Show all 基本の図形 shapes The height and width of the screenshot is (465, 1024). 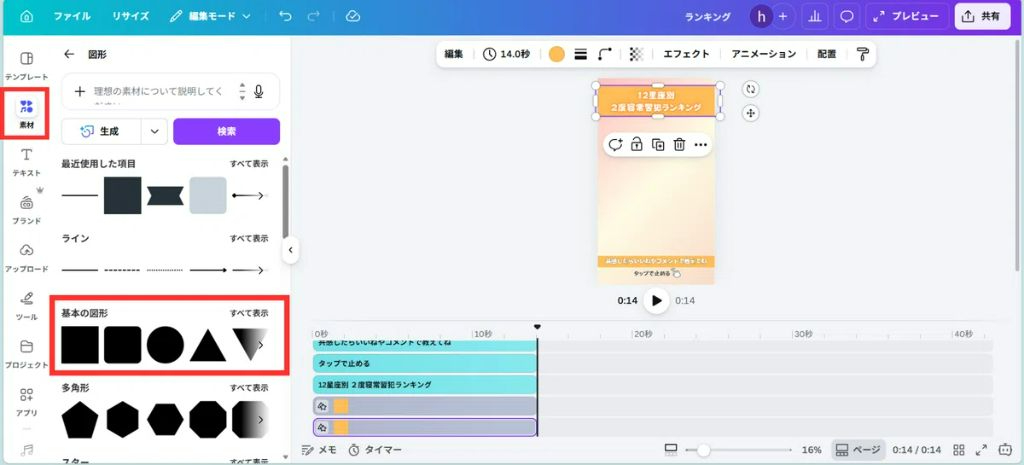coord(249,313)
